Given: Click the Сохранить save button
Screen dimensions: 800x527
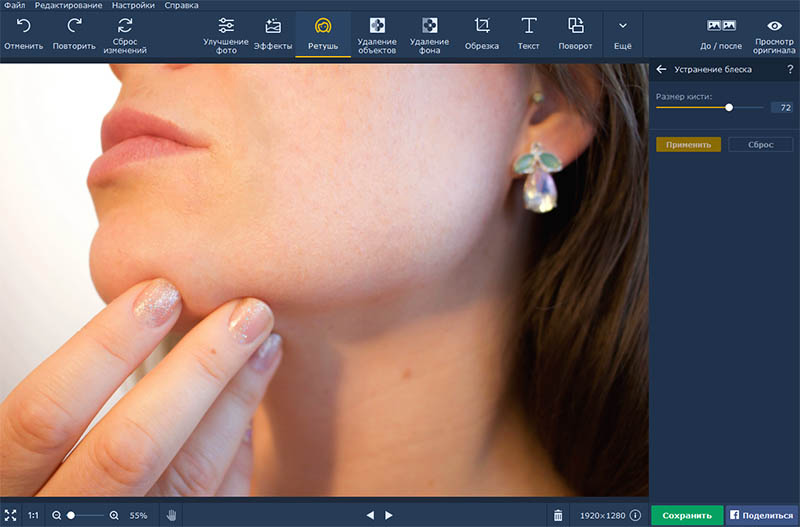Looking at the screenshot, I should coord(687,515).
